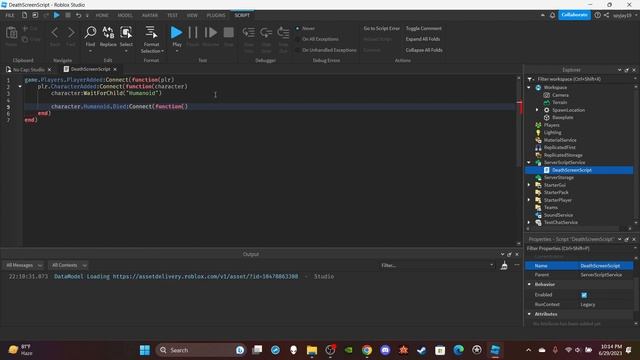Viewport: 640px width, 360px height.
Task: Click the share icon beside help
Action: [606, 15]
